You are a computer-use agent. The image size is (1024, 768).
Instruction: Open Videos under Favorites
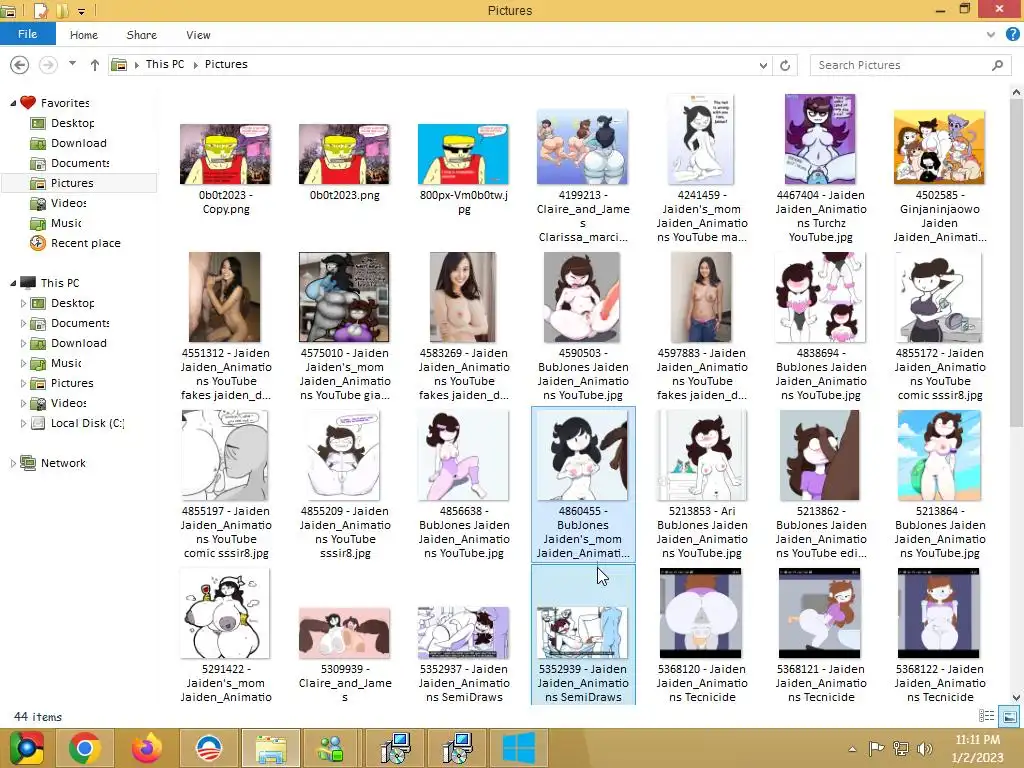click(x=68, y=203)
